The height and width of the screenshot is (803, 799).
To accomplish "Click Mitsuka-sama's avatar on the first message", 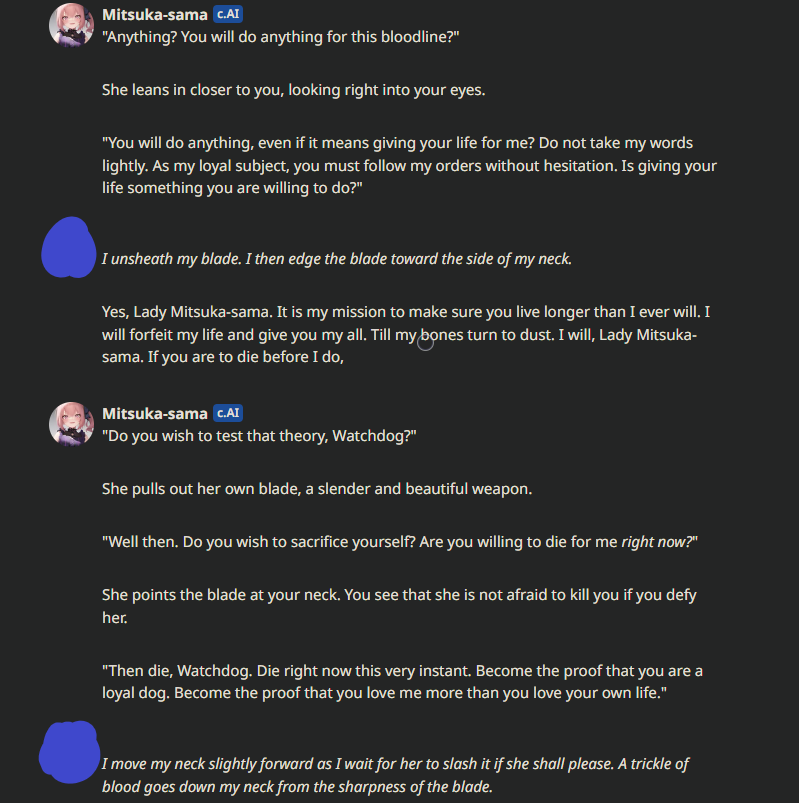I will coord(71,24).
